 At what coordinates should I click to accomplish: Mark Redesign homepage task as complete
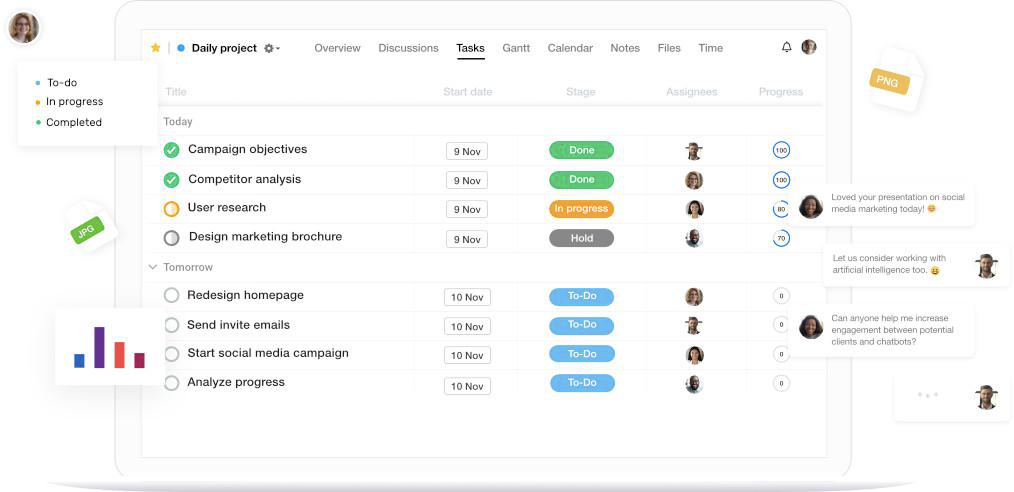point(171,295)
